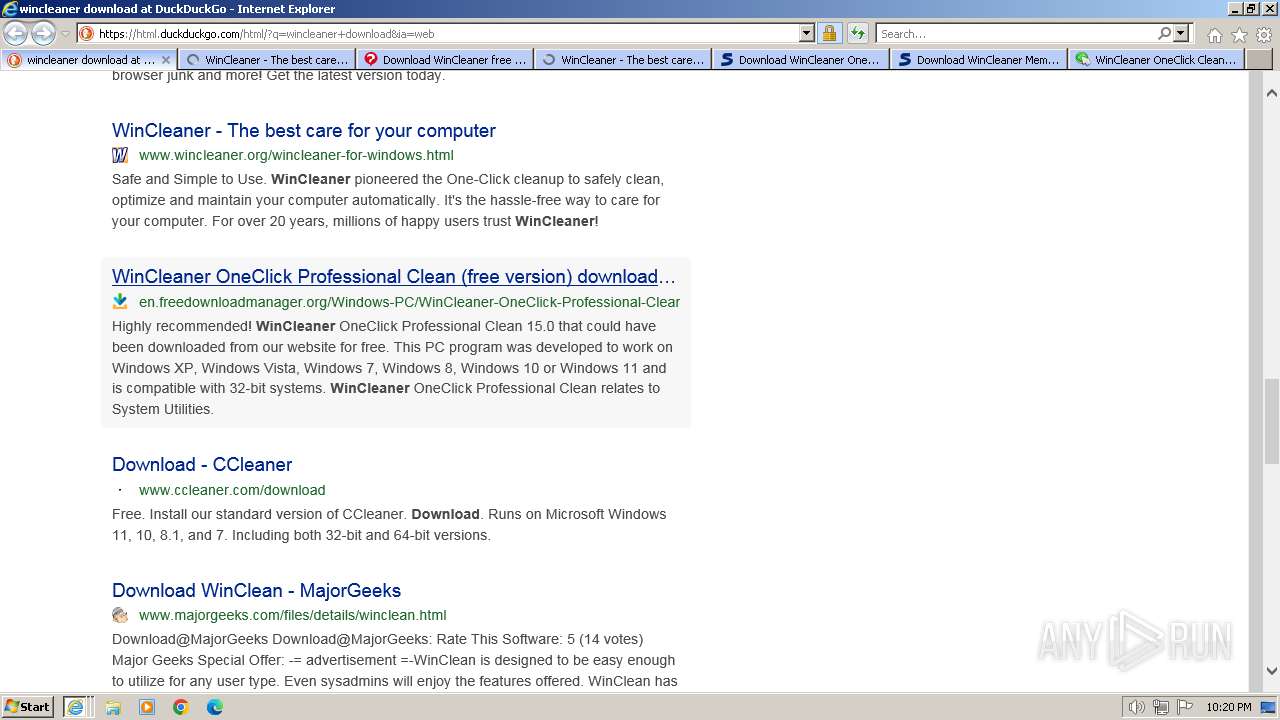Click the scrollbar up arrow

pyautogui.click(x=1271, y=93)
